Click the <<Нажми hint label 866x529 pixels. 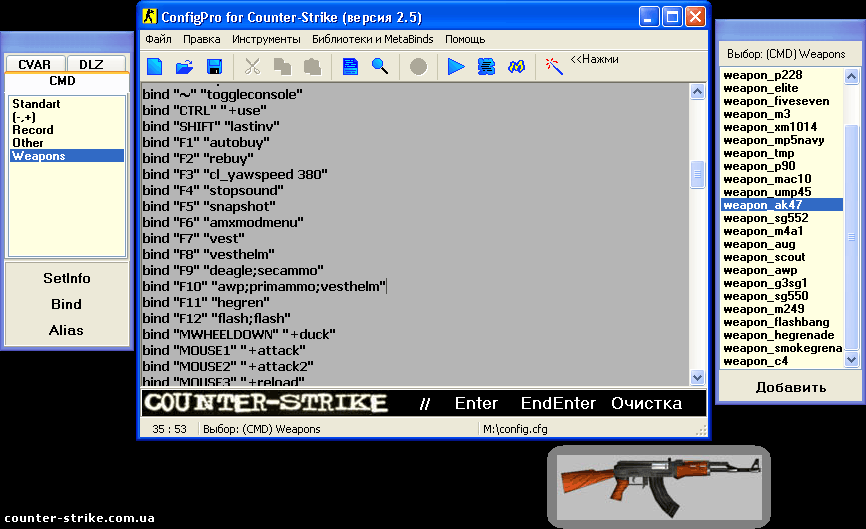[594, 59]
